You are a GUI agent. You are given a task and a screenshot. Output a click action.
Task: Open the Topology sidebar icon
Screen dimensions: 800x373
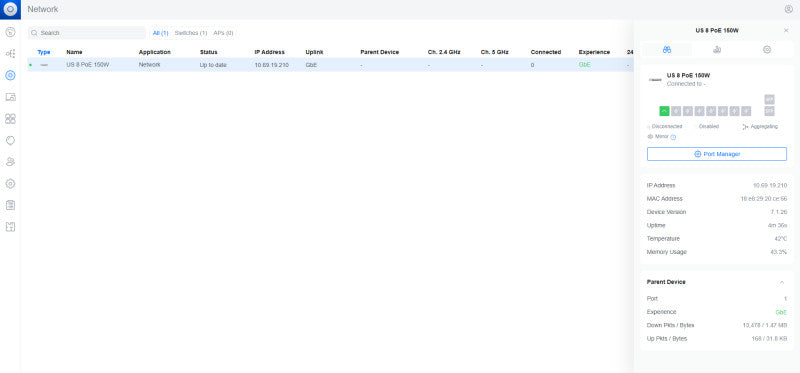[10, 54]
